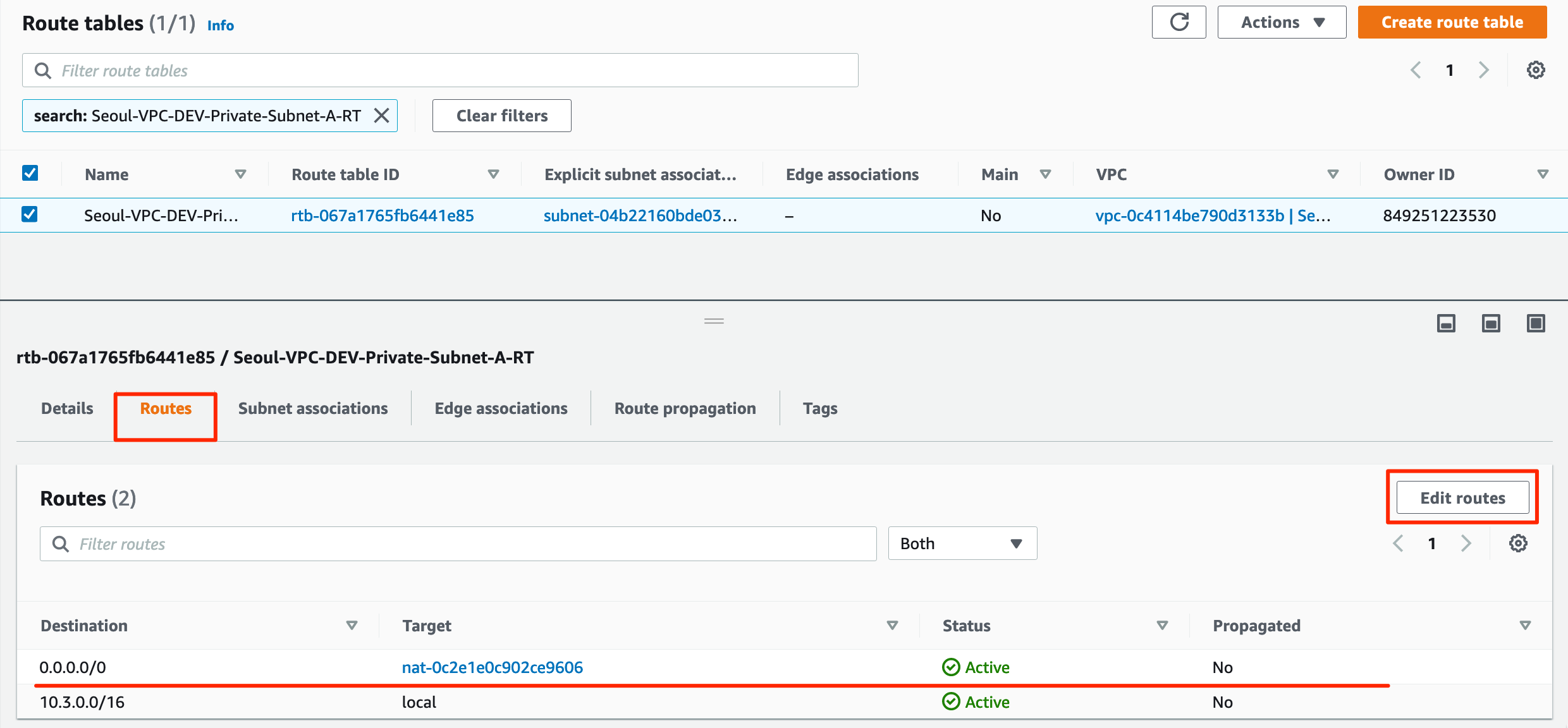1568x728 pixels.
Task: Open the nat-0c2e1e0c902ce9606 target link
Action: 492,667
